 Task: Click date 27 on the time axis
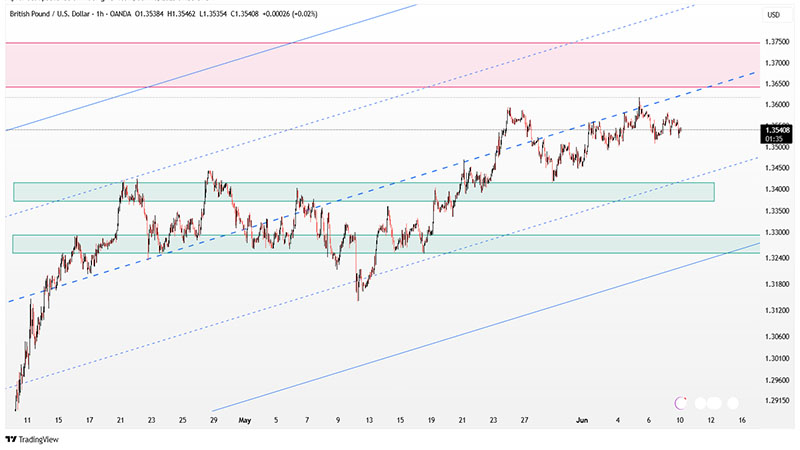tap(524, 420)
